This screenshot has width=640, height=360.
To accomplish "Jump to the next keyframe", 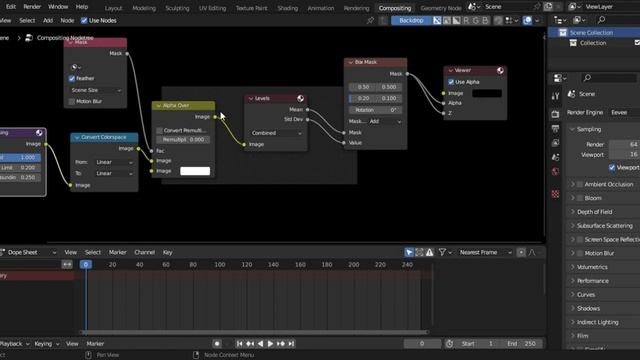I will click(x=281, y=344).
